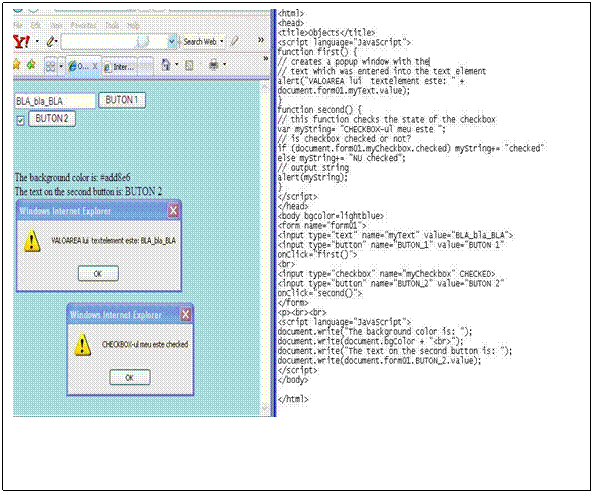Open the Quick Tabs grid icon
594x495 pixels.
point(50,66)
